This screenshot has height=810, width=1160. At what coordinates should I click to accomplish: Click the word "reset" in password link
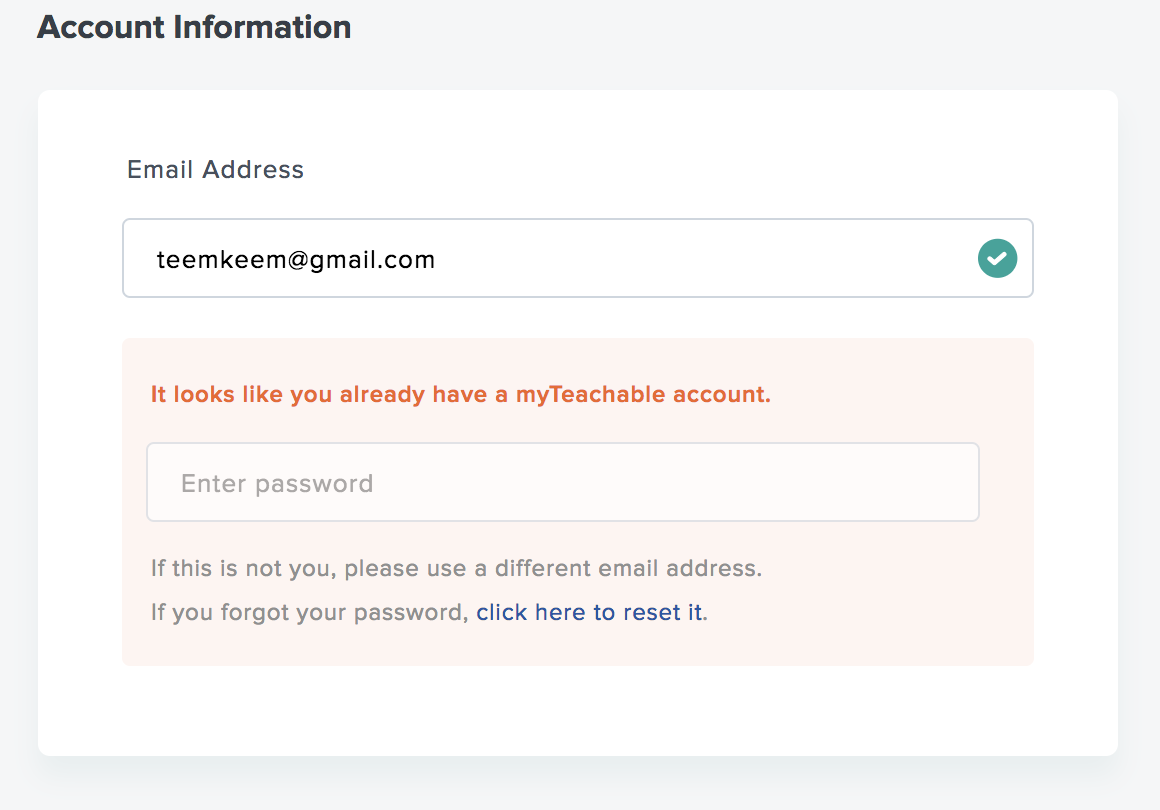coord(651,612)
